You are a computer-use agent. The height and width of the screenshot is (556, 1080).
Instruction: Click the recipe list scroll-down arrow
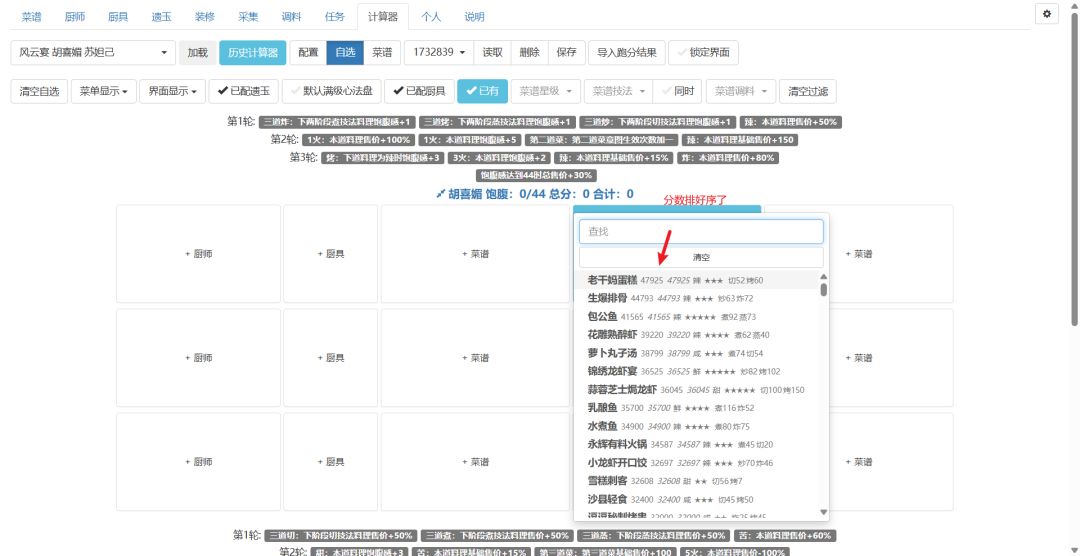pyautogui.click(x=824, y=512)
